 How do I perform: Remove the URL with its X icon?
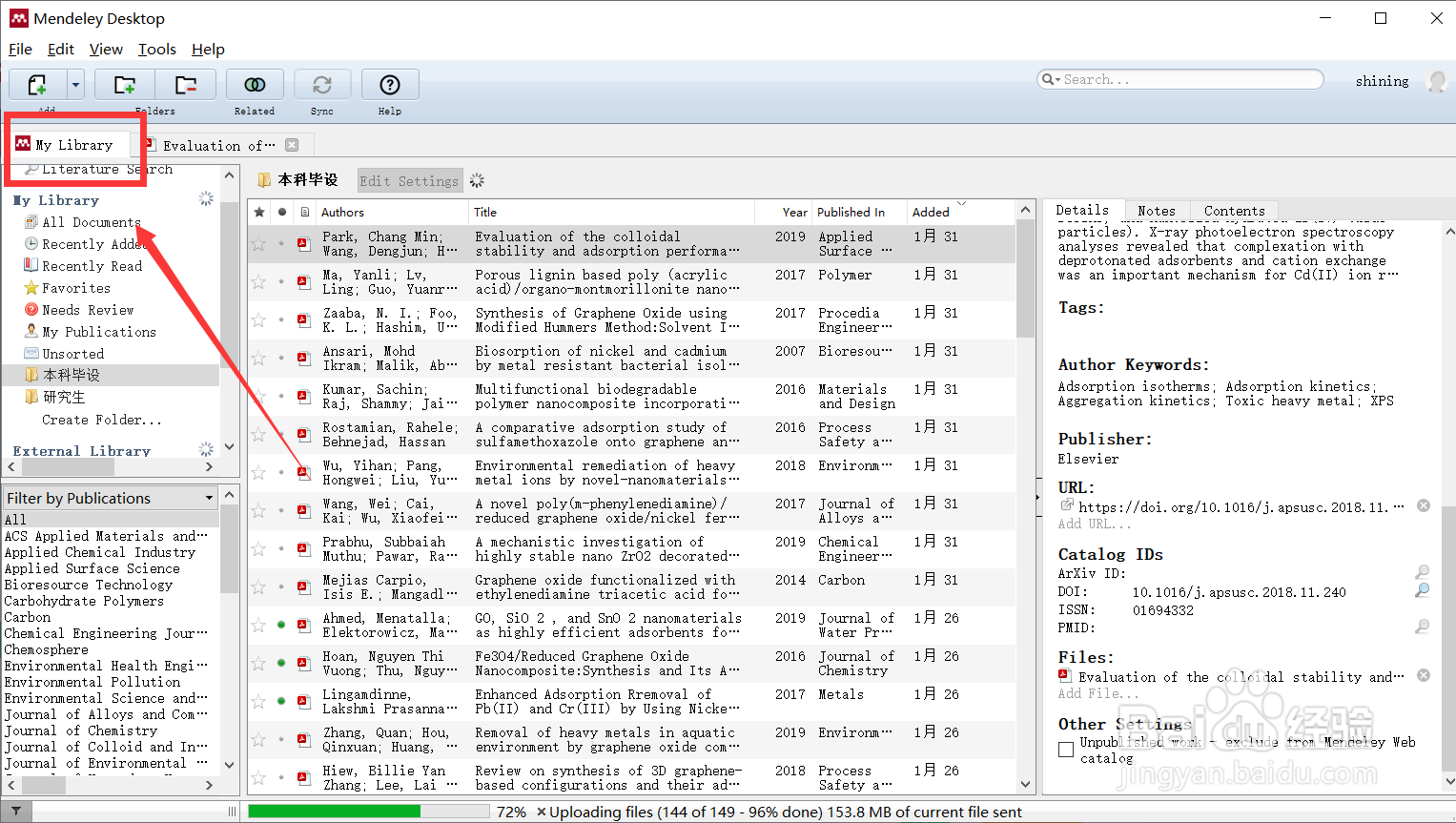1424,505
